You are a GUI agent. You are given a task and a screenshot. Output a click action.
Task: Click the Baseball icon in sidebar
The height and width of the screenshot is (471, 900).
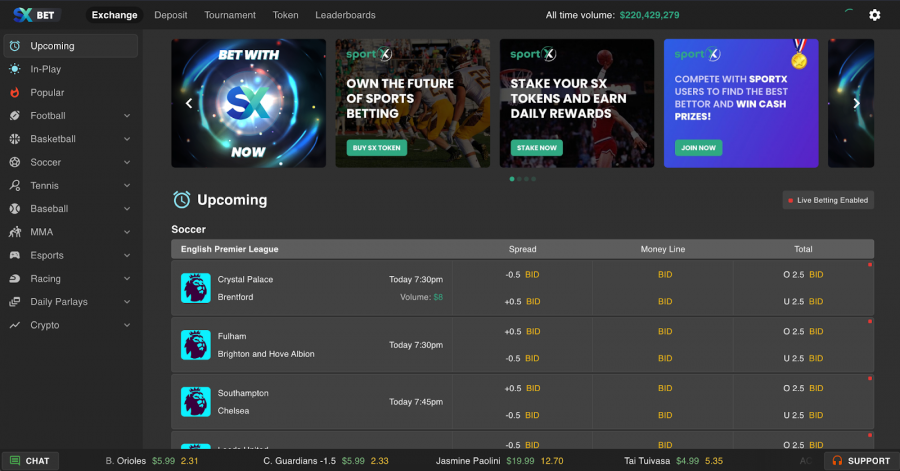click(x=15, y=209)
